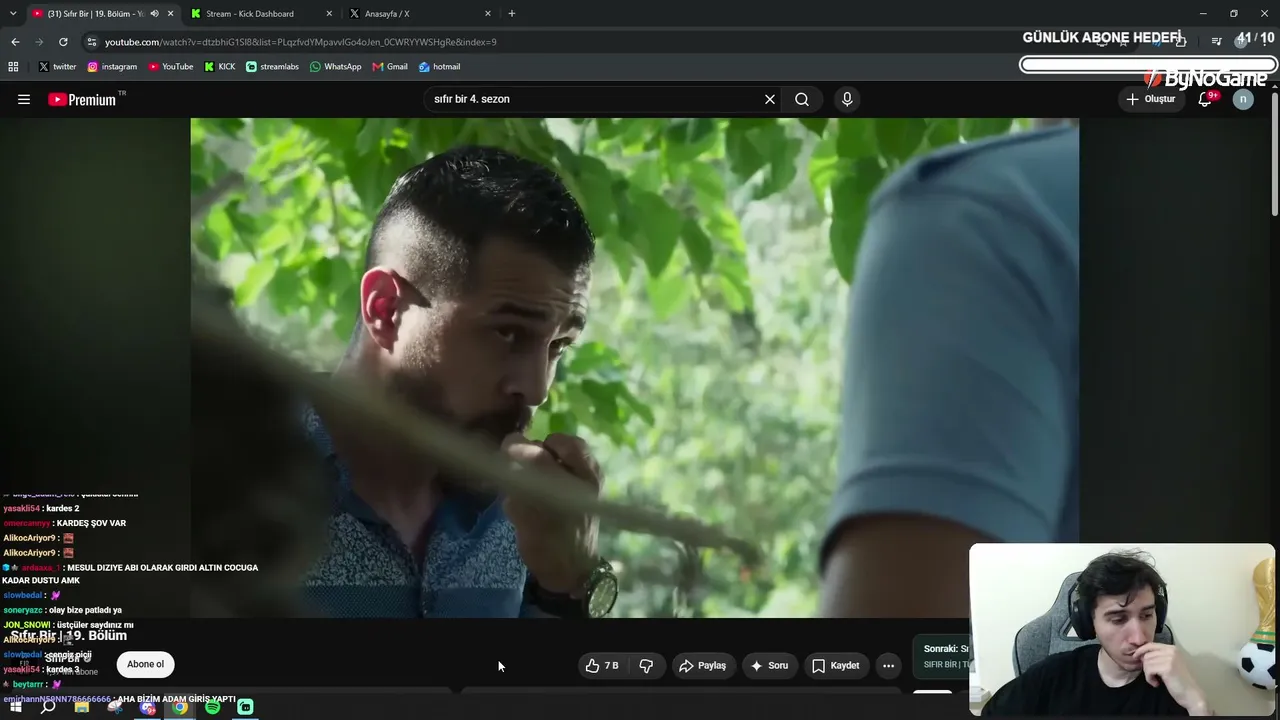Mute the YouTube tab audio icon
This screenshot has width=1280, height=720.
pyautogui.click(x=154, y=14)
